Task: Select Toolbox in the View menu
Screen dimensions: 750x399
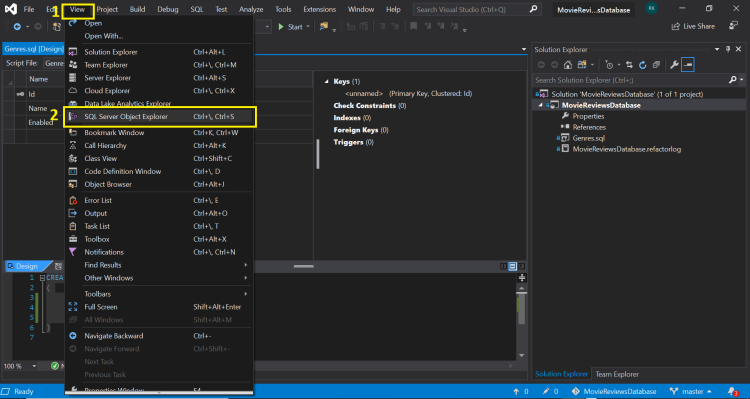Action: coord(159,239)
